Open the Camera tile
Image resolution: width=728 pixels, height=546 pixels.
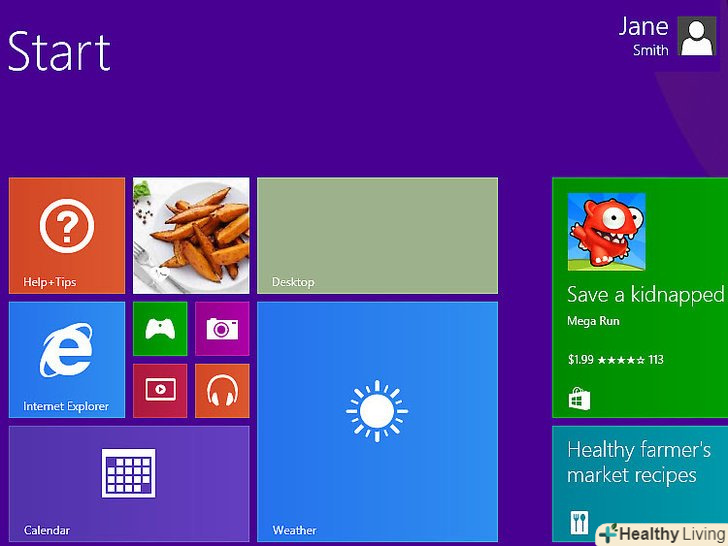click(x=222, y=329)
